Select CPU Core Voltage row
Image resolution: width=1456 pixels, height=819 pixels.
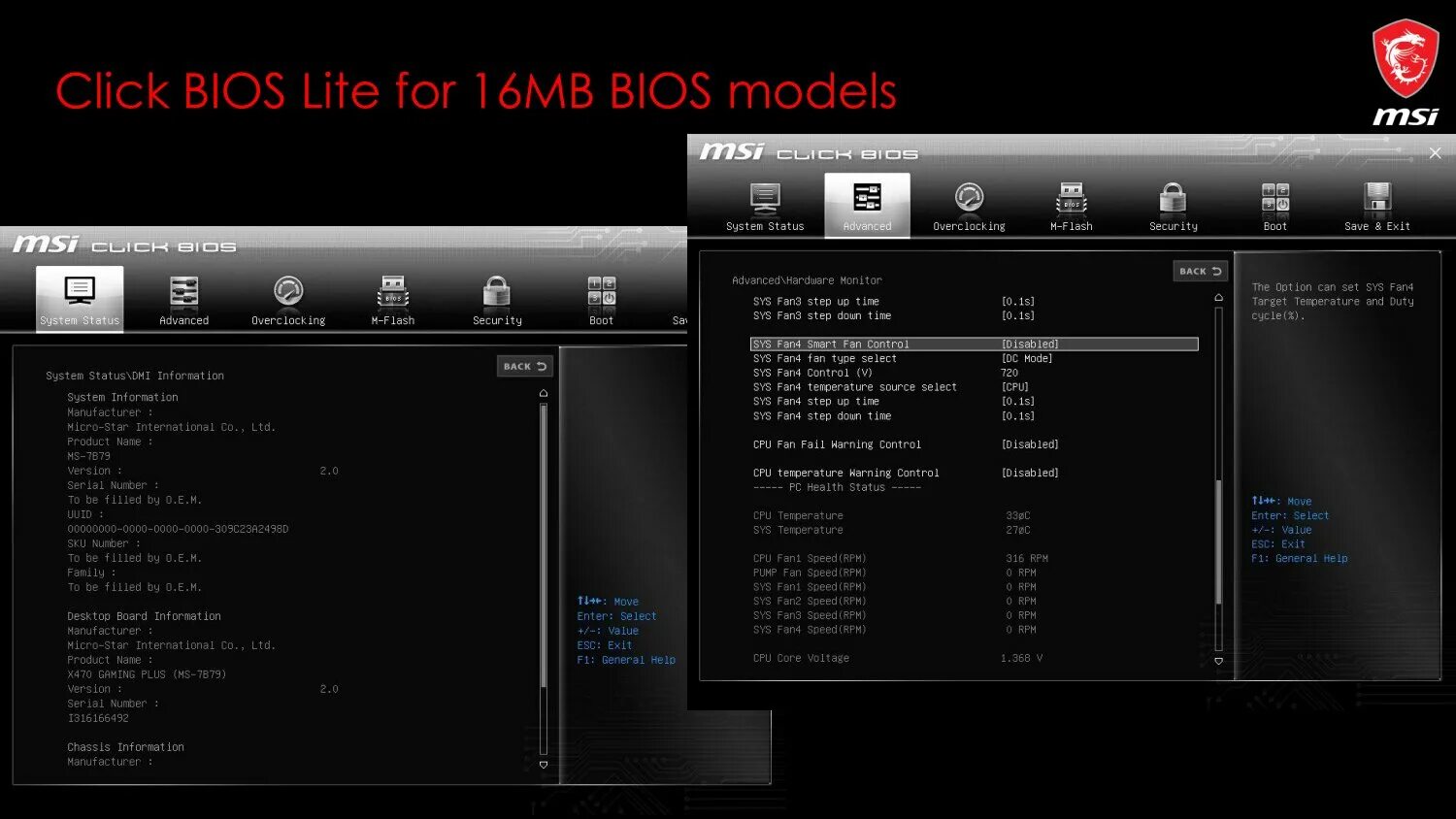(x=898, y=658)
